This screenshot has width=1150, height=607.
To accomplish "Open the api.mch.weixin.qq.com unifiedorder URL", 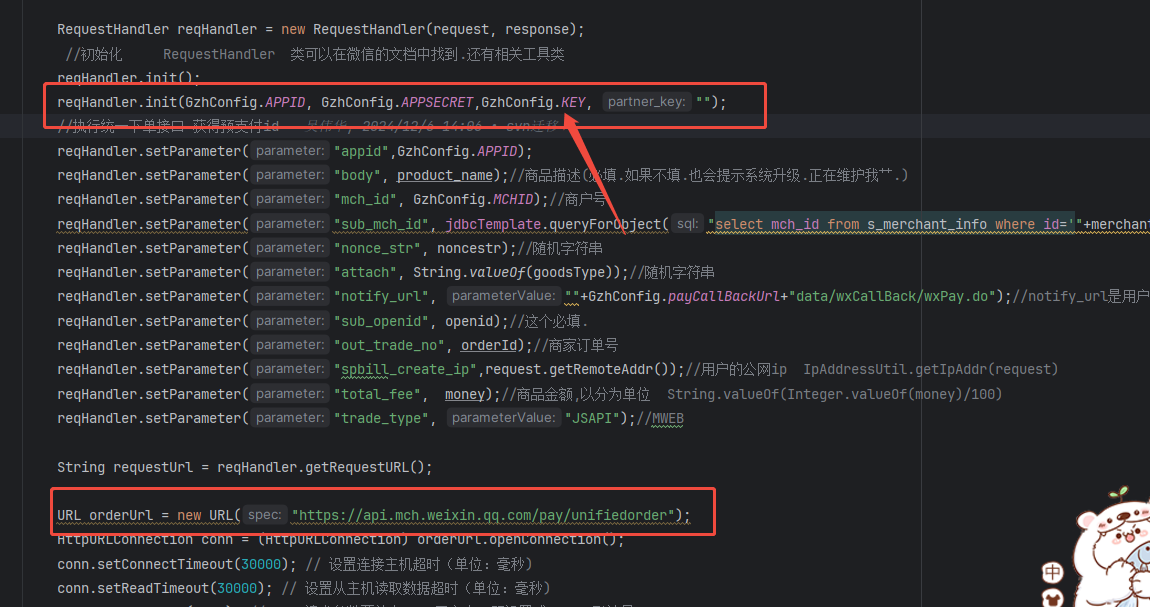I will tap(483, 515).
